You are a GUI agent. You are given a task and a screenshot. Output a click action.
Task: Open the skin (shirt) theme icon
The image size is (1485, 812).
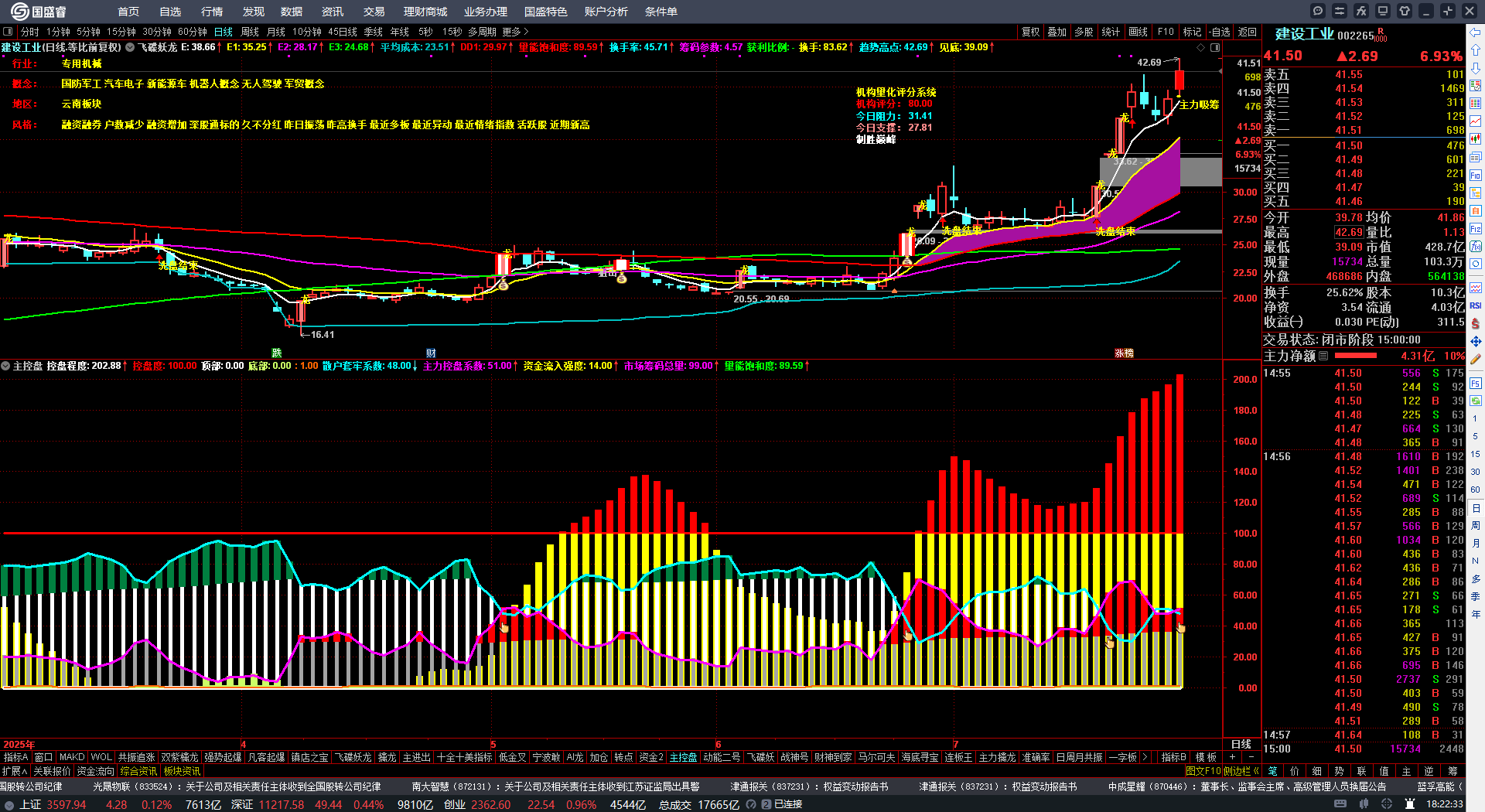coord(1405,11)
